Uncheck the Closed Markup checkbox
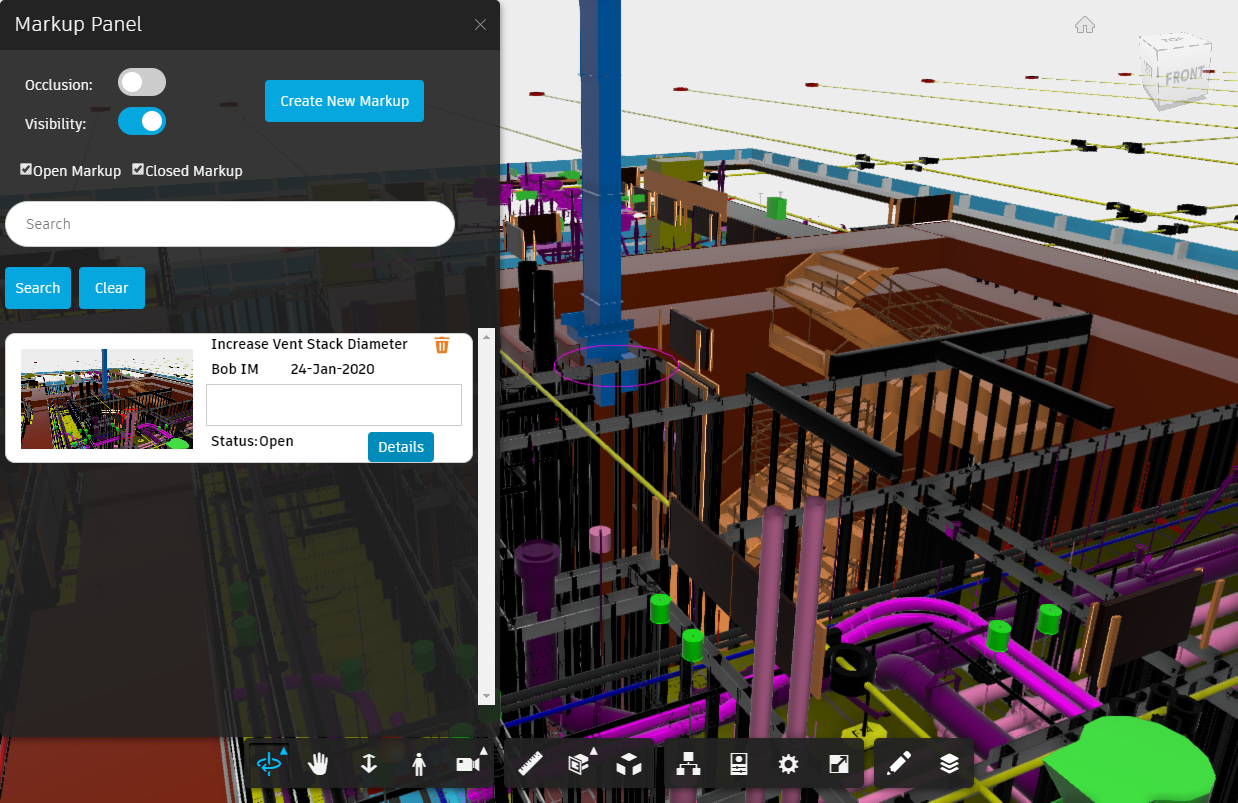The height and width of the screenshot is (803, 1238). point(138,170)
